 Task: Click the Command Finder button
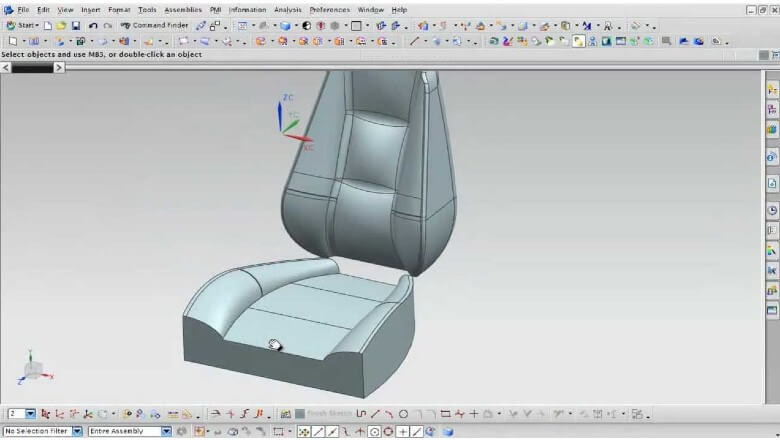pyautogui.click(x=154, y=25)
